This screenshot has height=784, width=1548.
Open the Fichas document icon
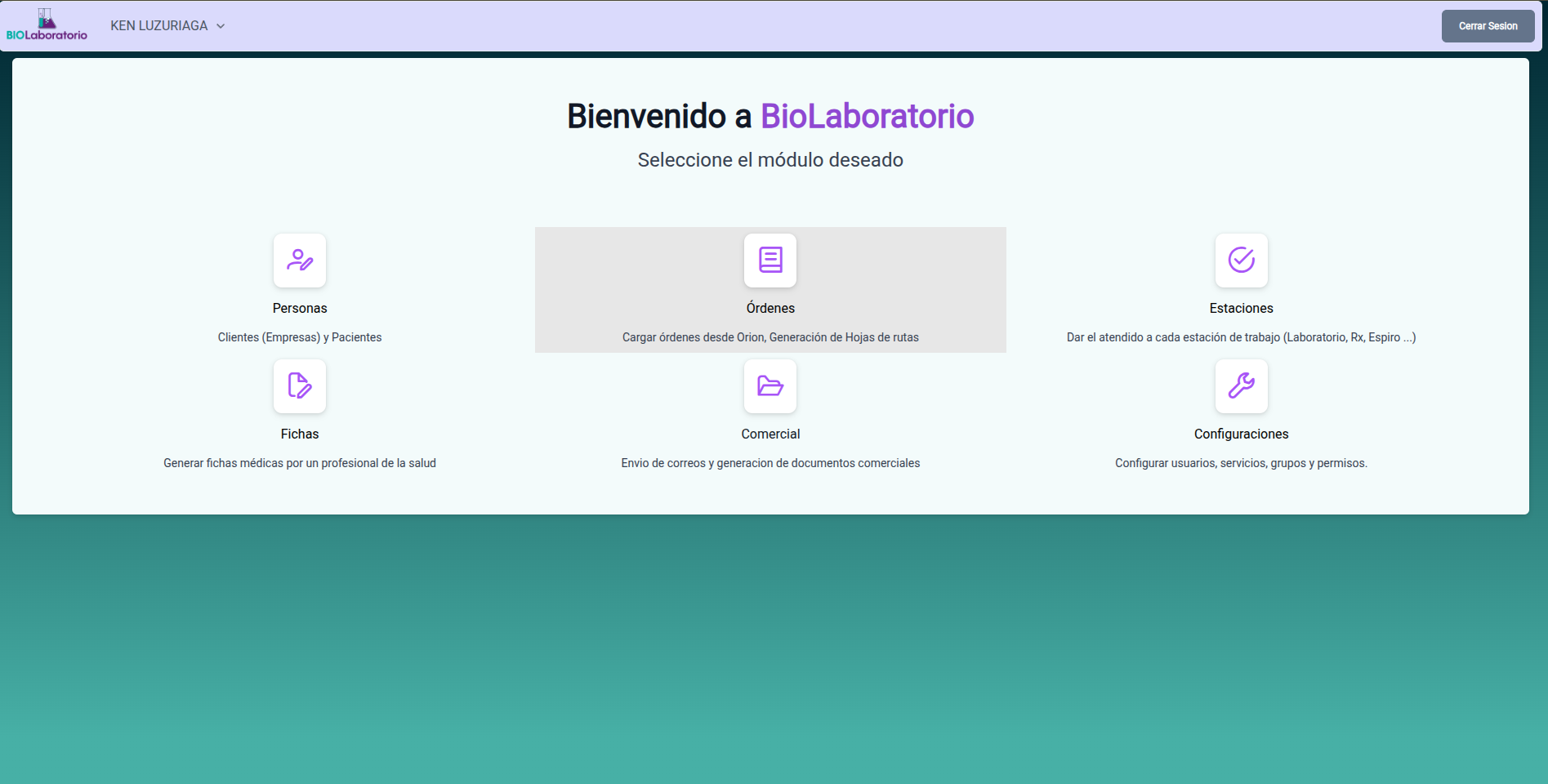(299, 386)
